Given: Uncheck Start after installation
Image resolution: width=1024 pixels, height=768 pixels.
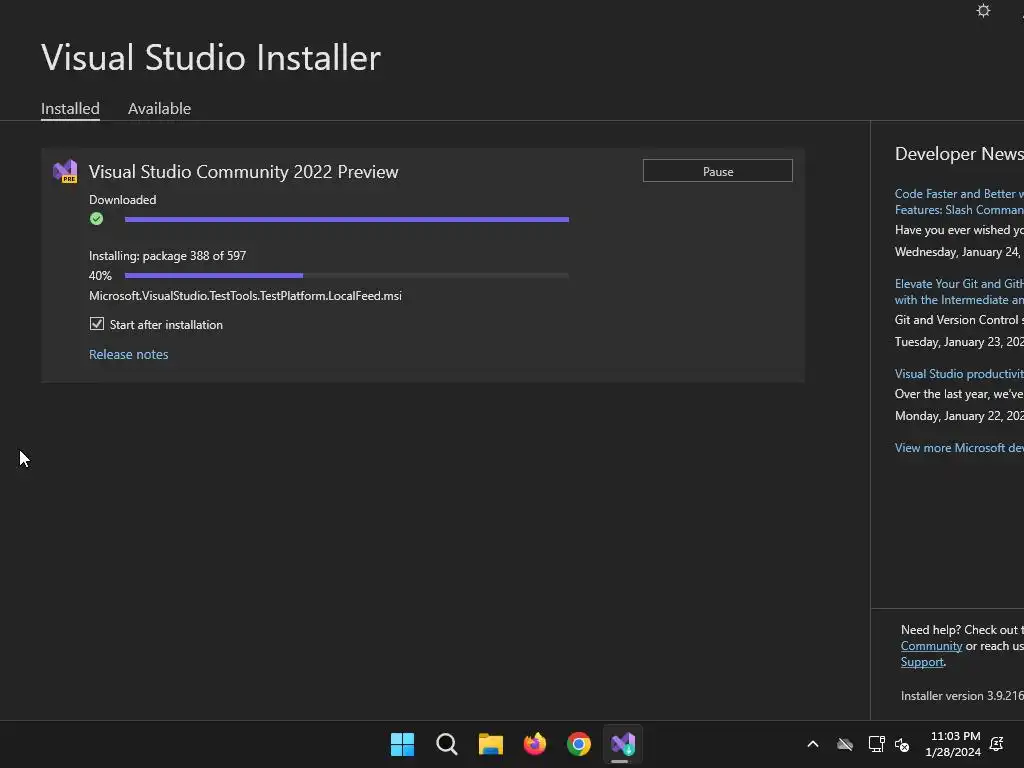Looking at the screenshot, I should click(x=97, y=324).
